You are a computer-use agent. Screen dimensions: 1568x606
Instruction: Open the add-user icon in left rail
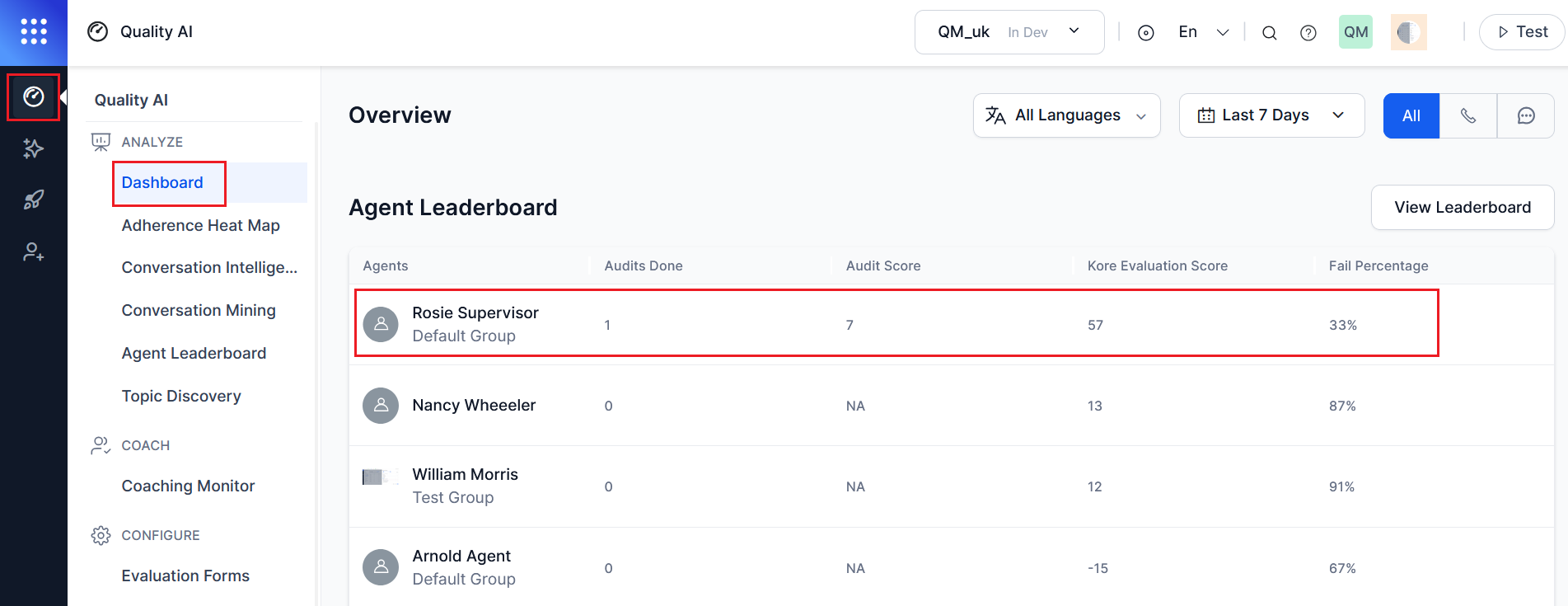click(34, 251)
